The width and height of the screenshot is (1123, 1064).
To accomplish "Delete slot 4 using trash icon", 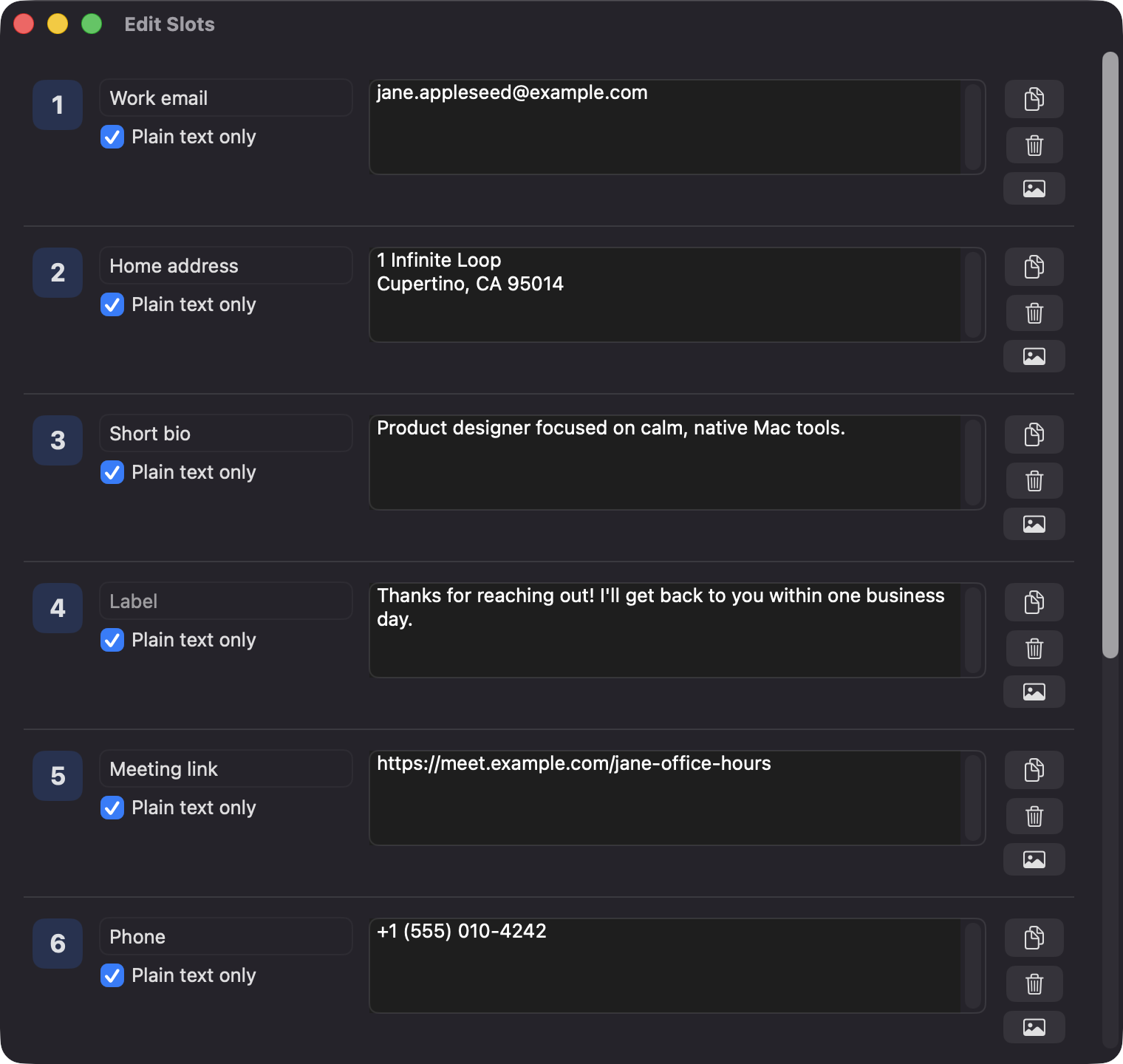I will (x=1034, y=649).
